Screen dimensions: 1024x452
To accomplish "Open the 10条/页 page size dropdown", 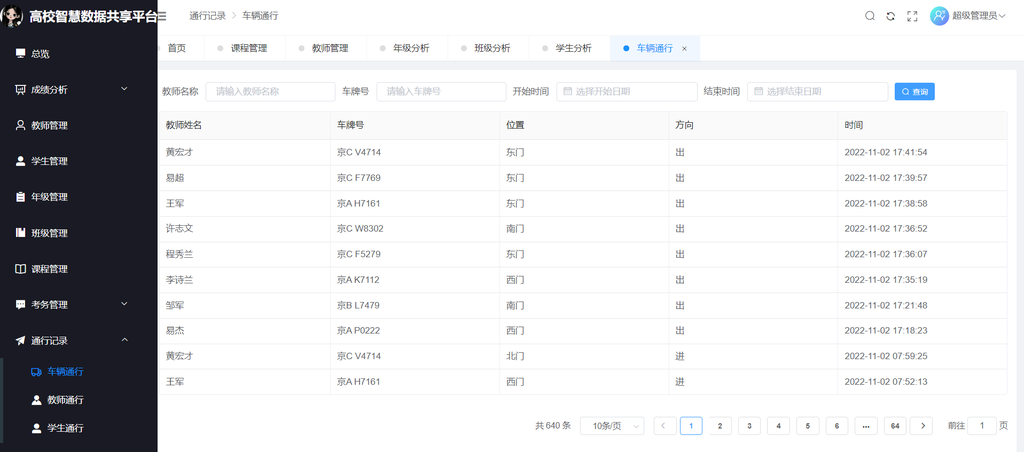I will (612, 426).
